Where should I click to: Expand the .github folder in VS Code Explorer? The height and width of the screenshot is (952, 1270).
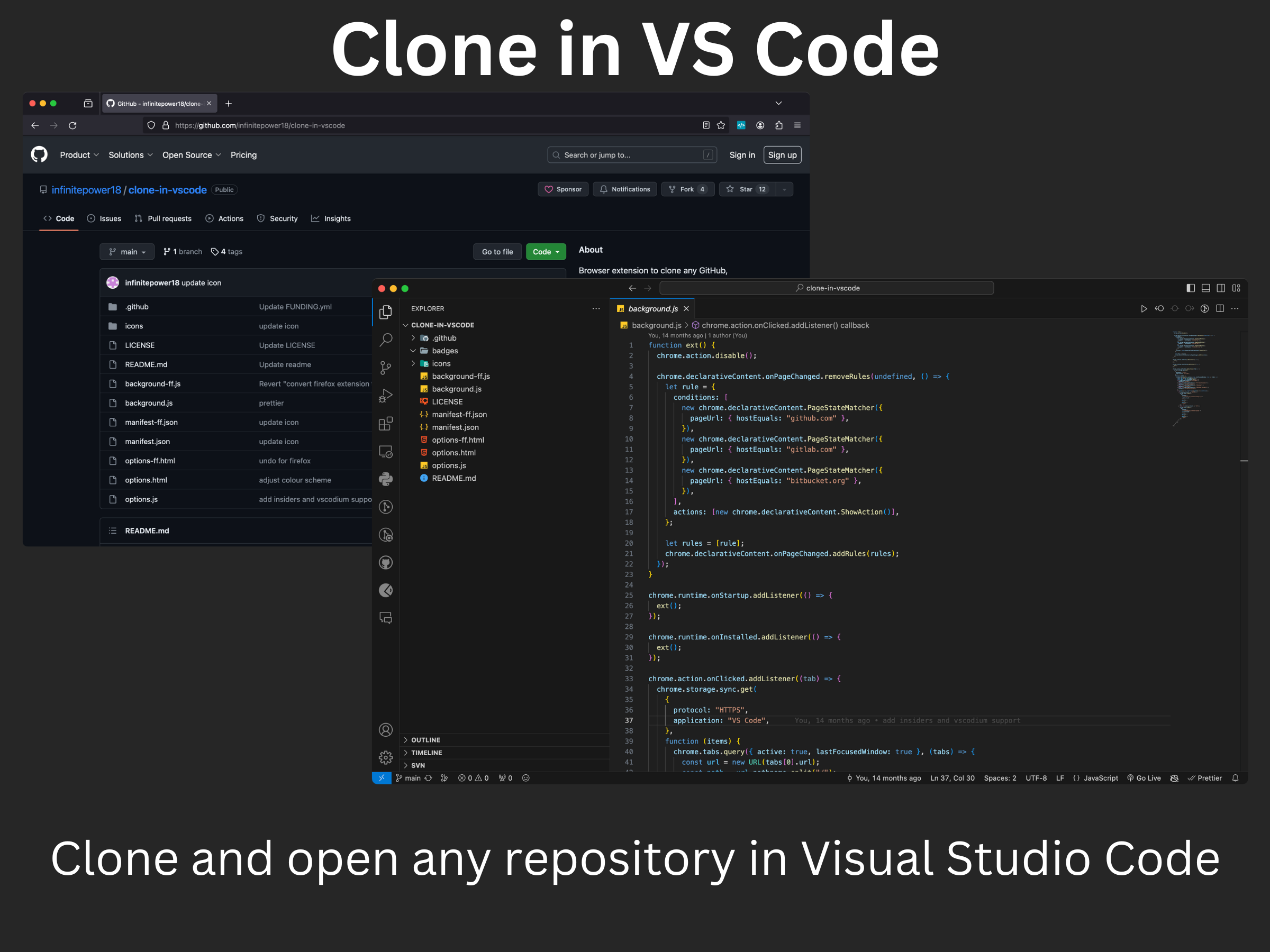413,338
